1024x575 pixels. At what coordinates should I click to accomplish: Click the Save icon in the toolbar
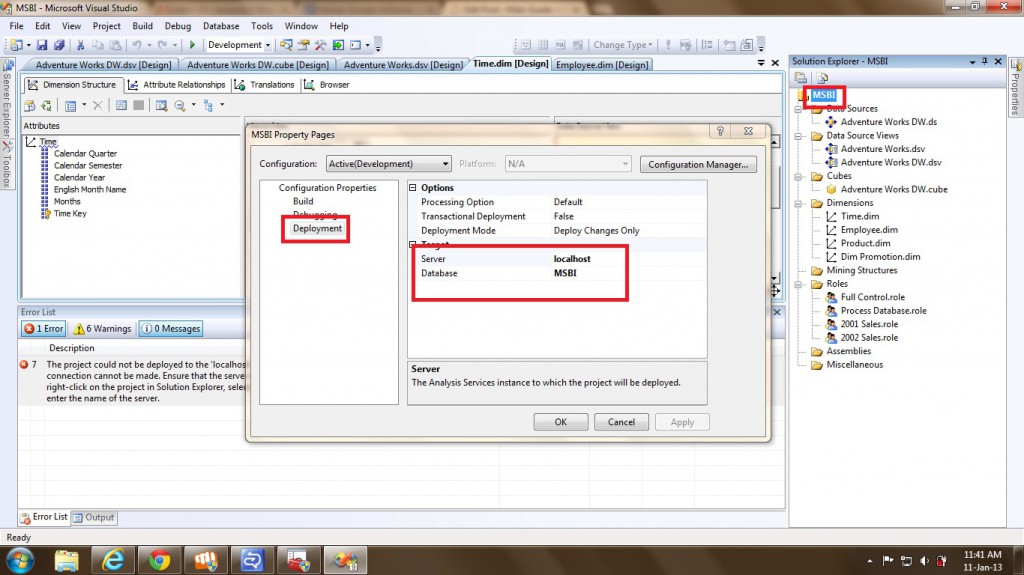(41, 45)
